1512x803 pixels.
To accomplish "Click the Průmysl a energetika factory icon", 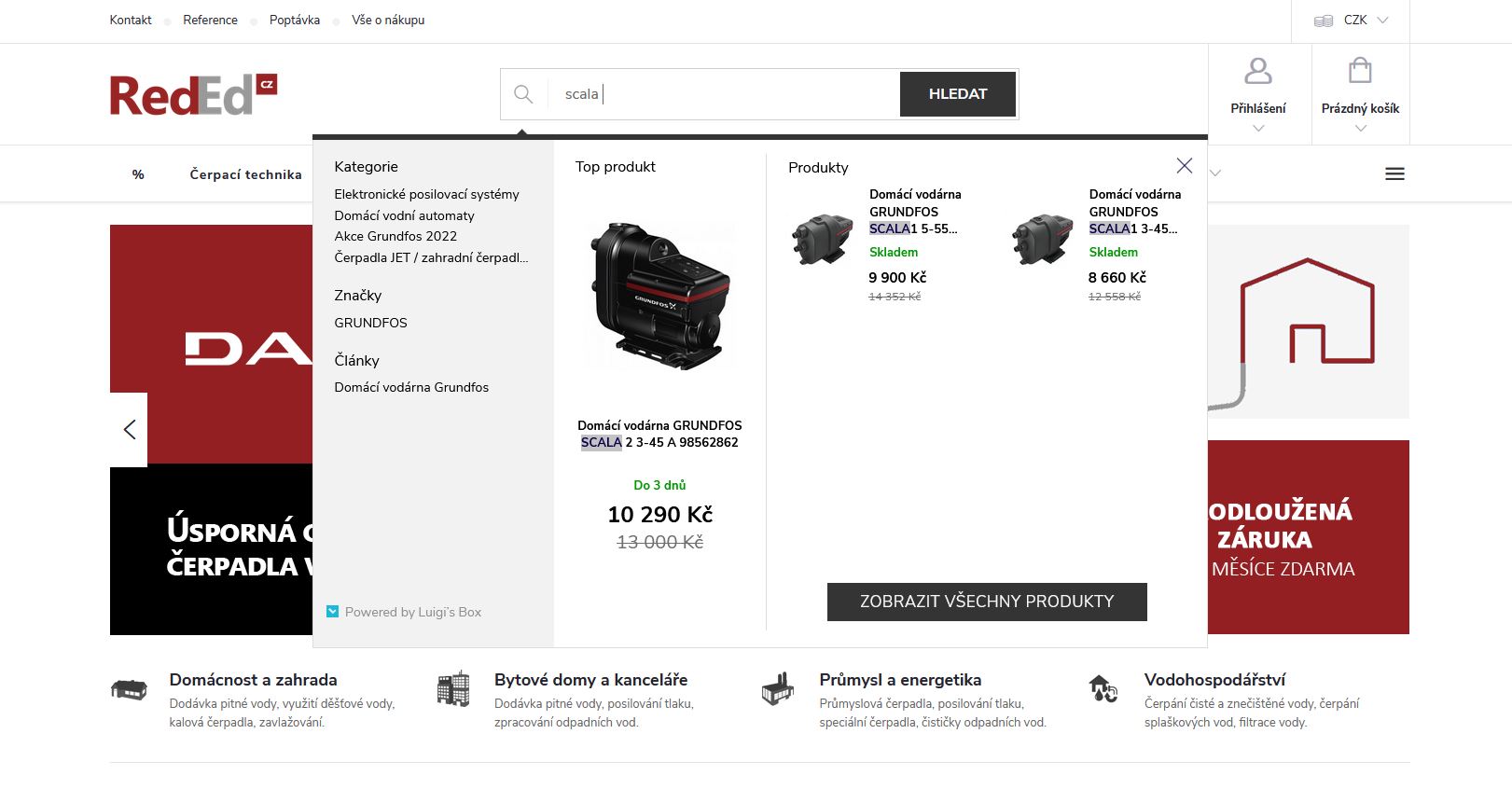I will click(777, 690).
